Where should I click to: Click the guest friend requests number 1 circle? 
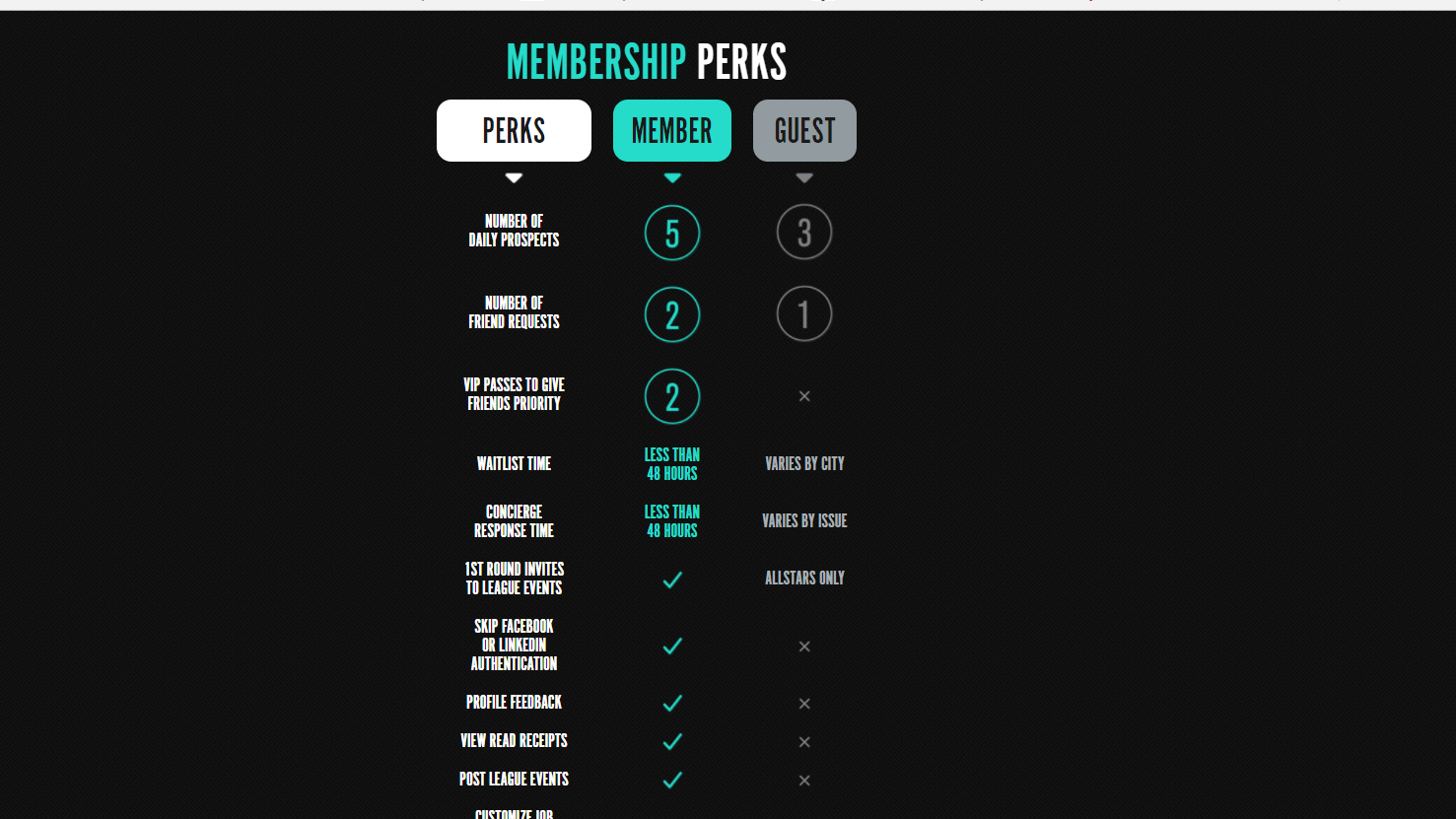(x=804, y=313)
